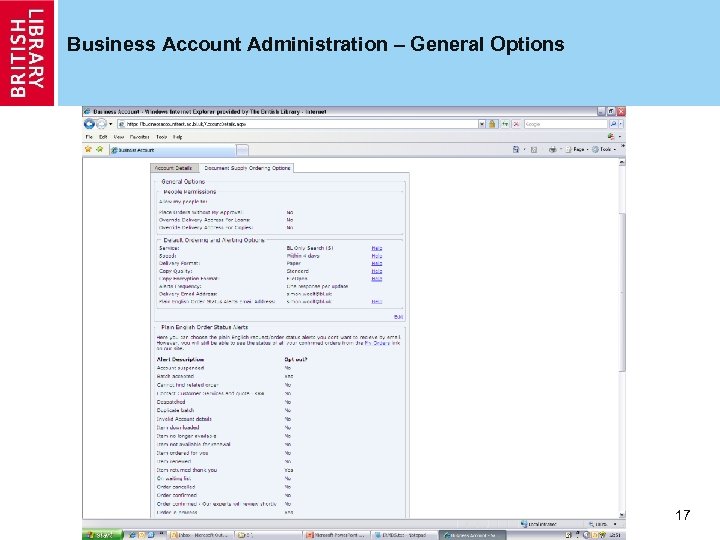The width and height of the screenshot is (720, 540).
Task: Open the search provider dropdown arrow
Action: pos(621,124)
